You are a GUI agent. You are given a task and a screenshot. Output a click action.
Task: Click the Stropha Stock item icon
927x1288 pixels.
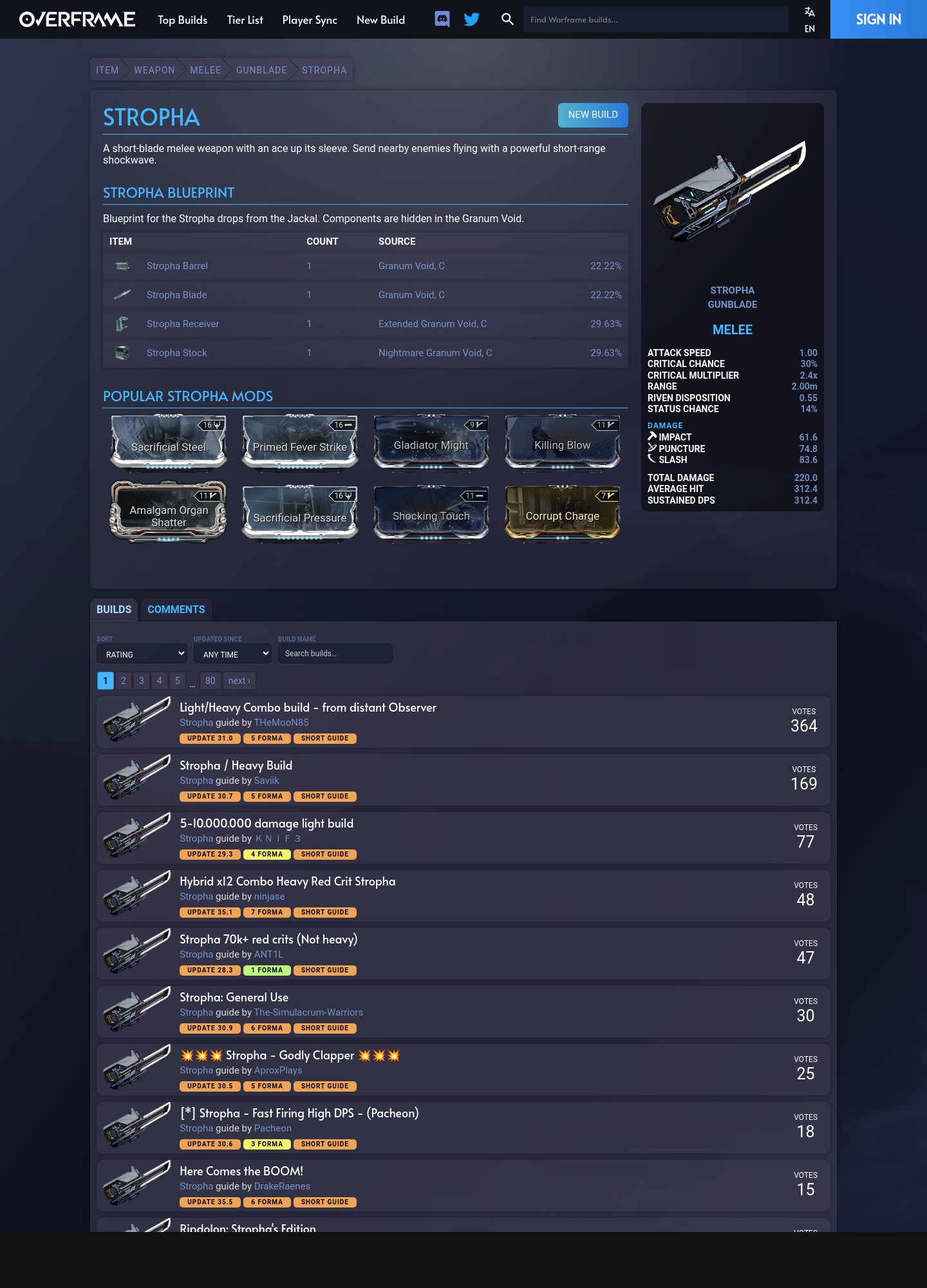coord(122,353)
